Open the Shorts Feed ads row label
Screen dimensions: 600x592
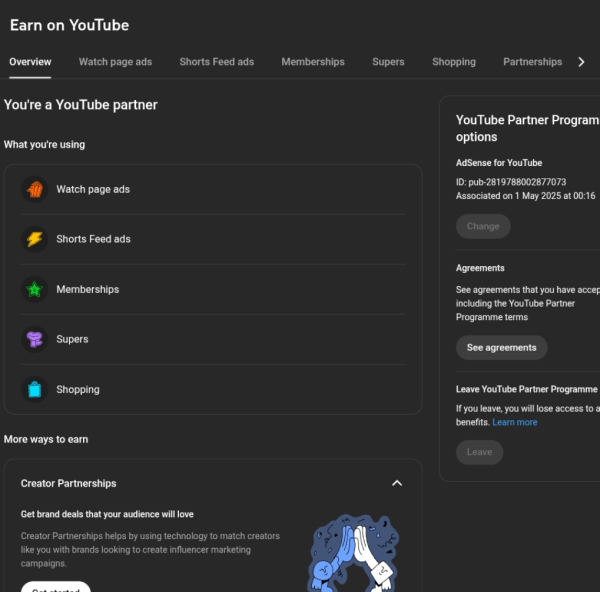pos(93,239)
